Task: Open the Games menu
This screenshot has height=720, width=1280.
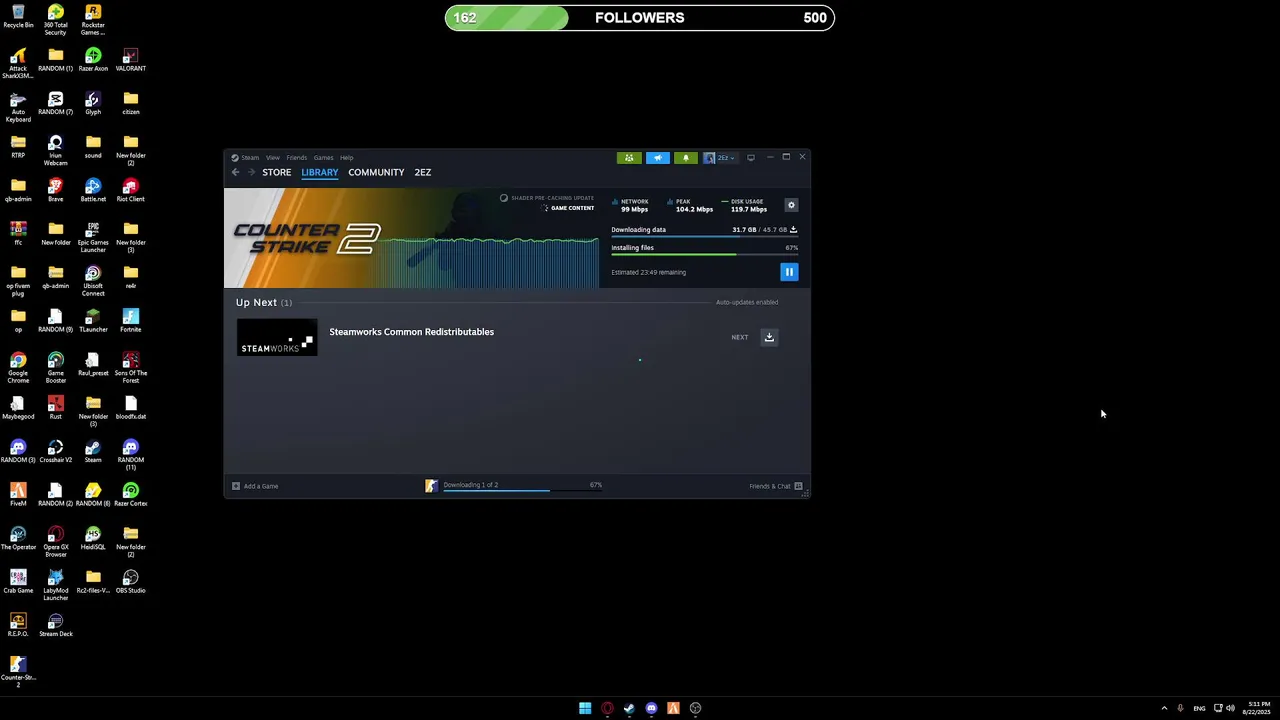Action: point(324,158)
